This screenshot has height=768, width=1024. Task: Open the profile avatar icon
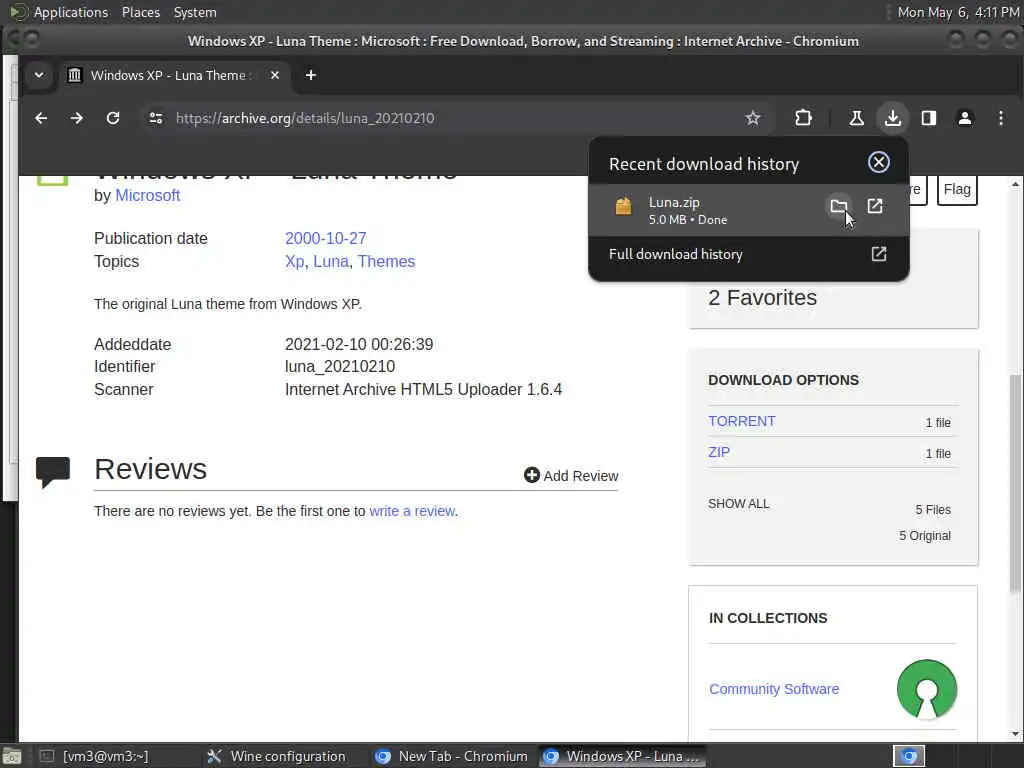(x=965, y=118)
